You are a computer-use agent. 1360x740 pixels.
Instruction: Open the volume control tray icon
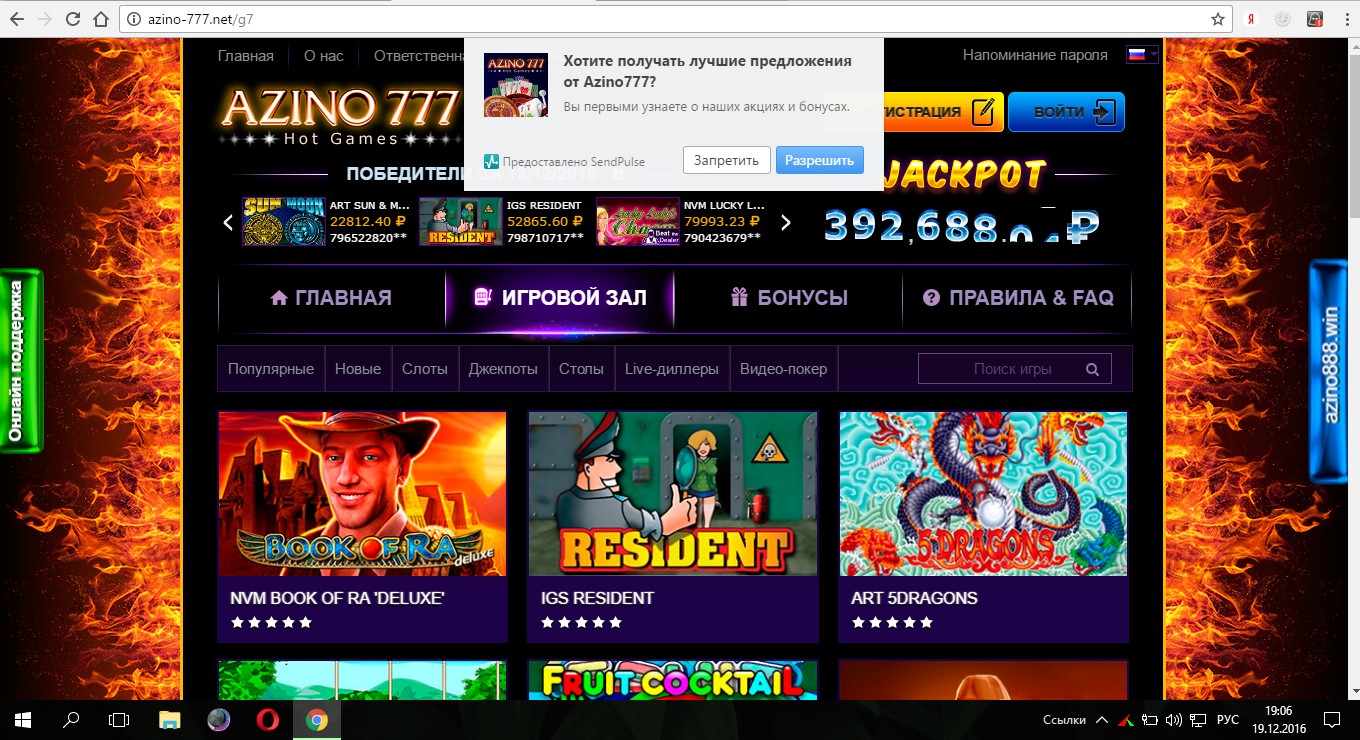coord(1175,720)
